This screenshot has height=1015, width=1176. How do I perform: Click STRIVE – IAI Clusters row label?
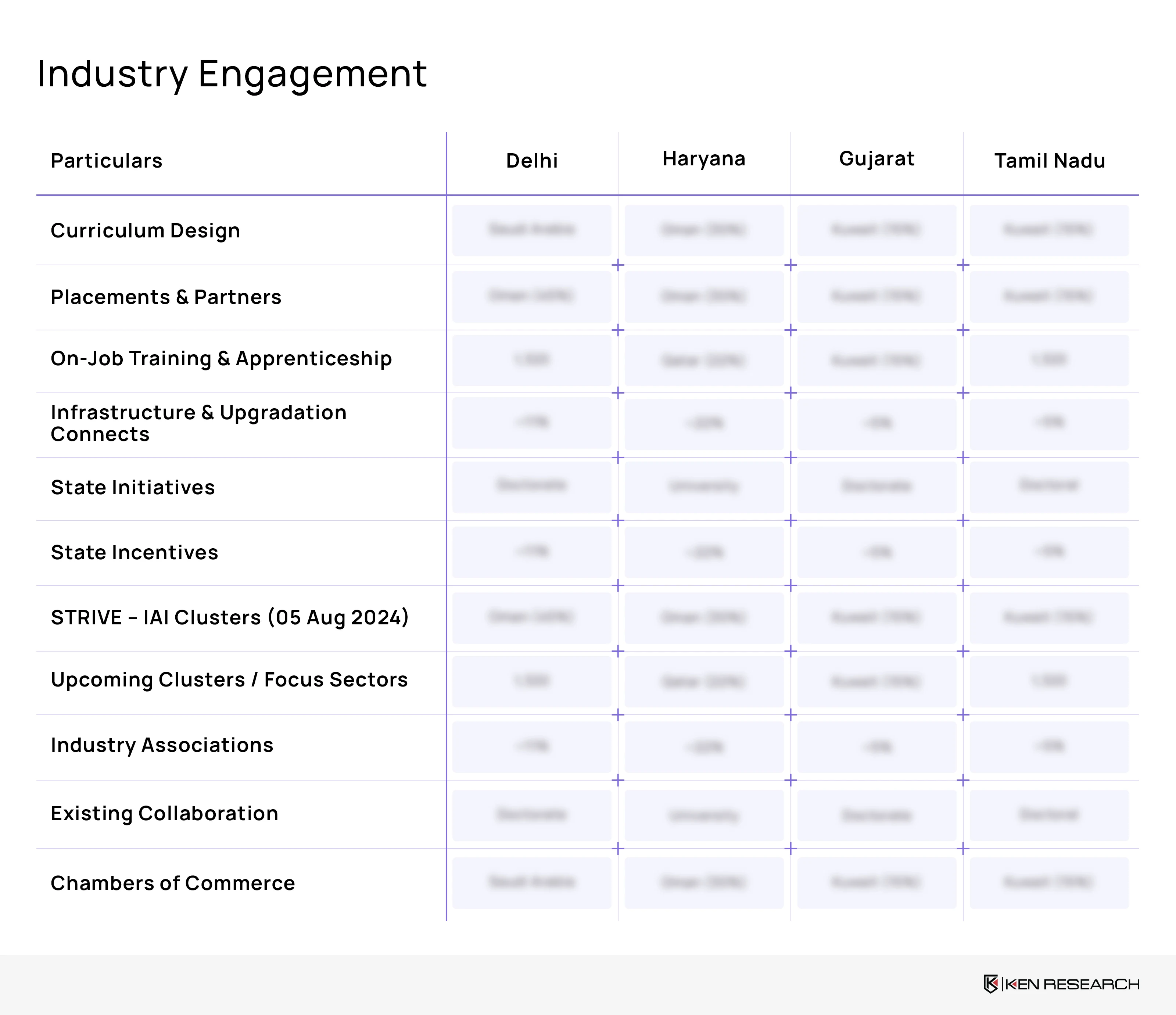tap(229, 618)
